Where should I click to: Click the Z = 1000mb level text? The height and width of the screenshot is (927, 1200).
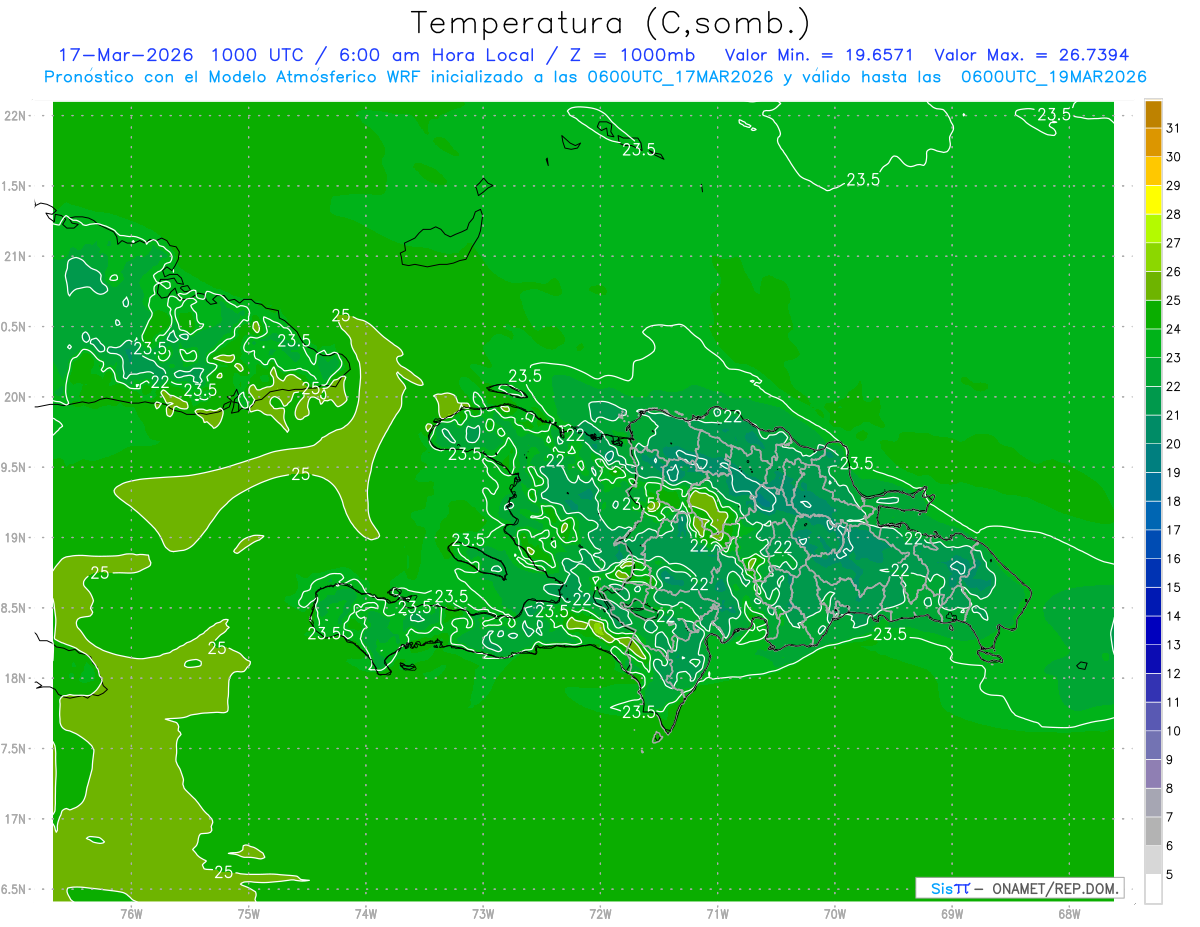click(x=632, y=55)
